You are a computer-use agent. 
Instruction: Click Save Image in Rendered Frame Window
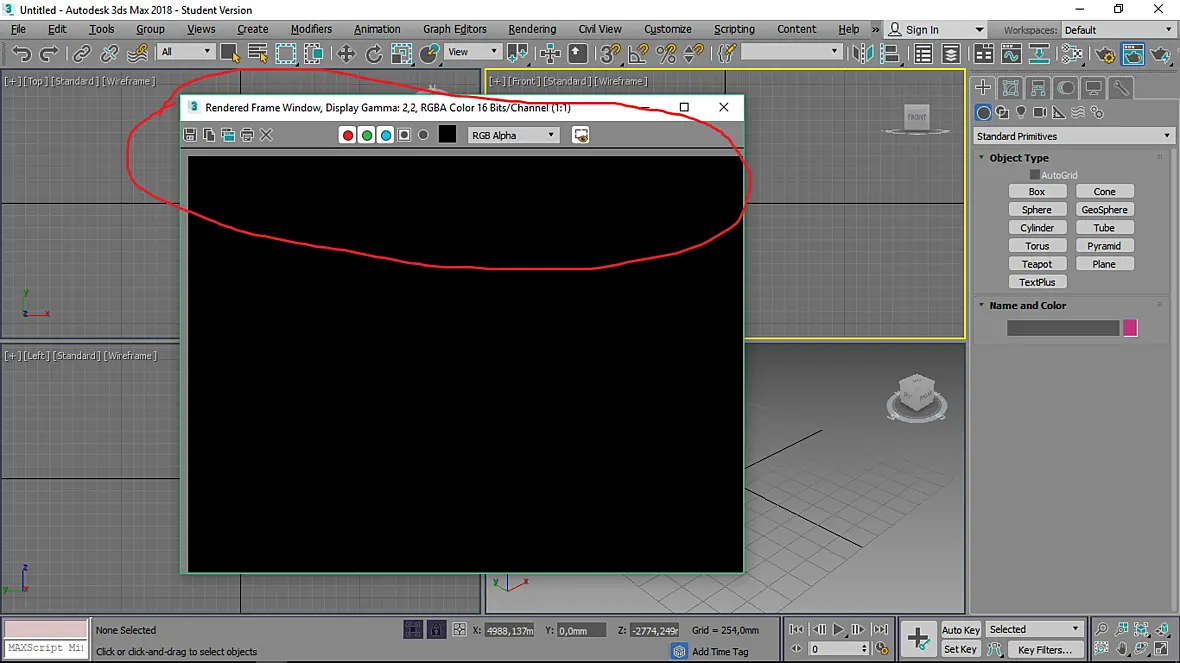coord(190,135)
